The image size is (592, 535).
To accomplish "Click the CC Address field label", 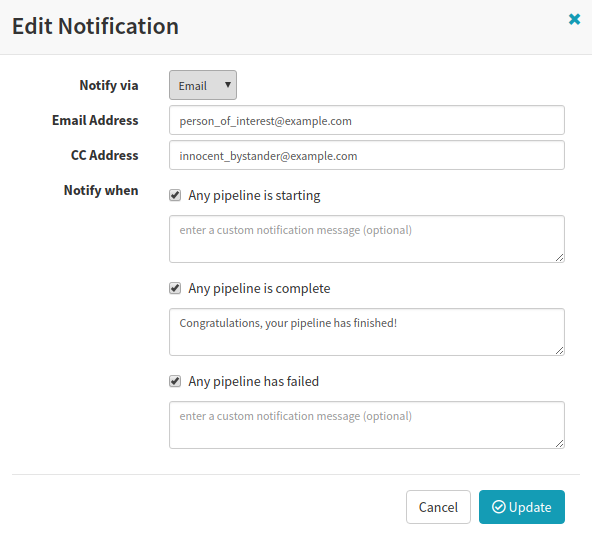I will click(105, 155).
